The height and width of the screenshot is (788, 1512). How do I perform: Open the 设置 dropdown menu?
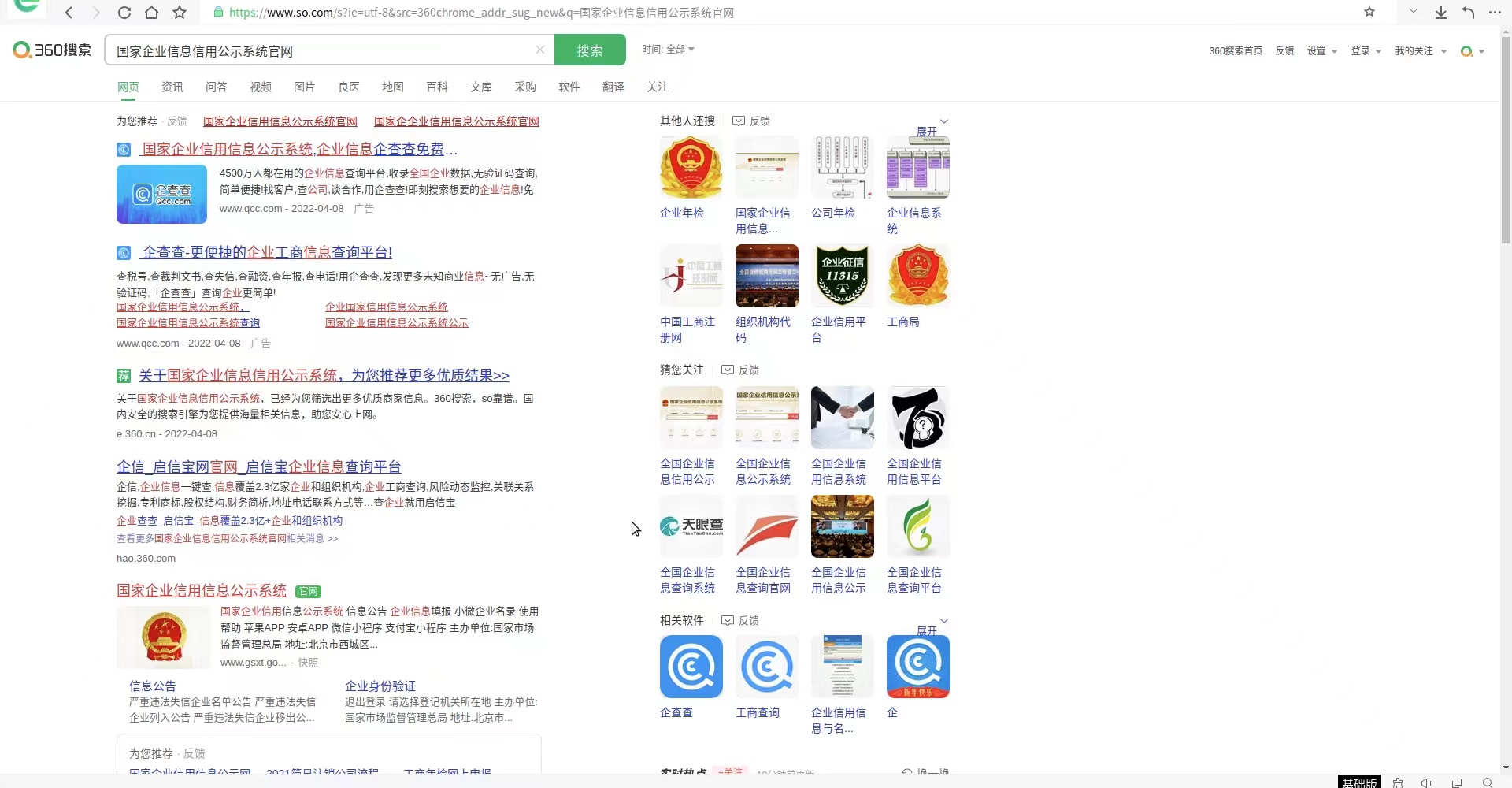(1322, 50)
